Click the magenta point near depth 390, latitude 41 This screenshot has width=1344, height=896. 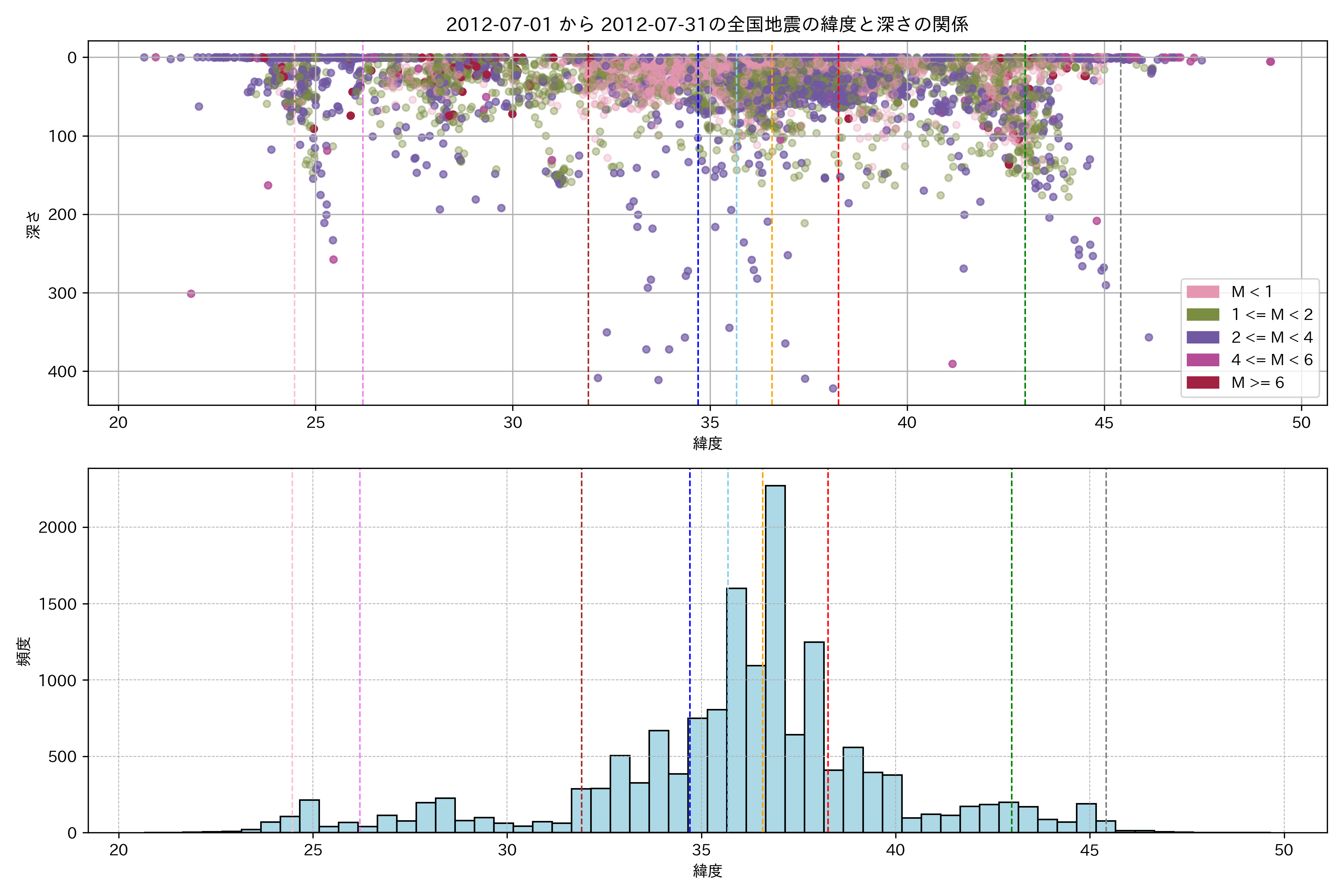(x=952, y=364)
